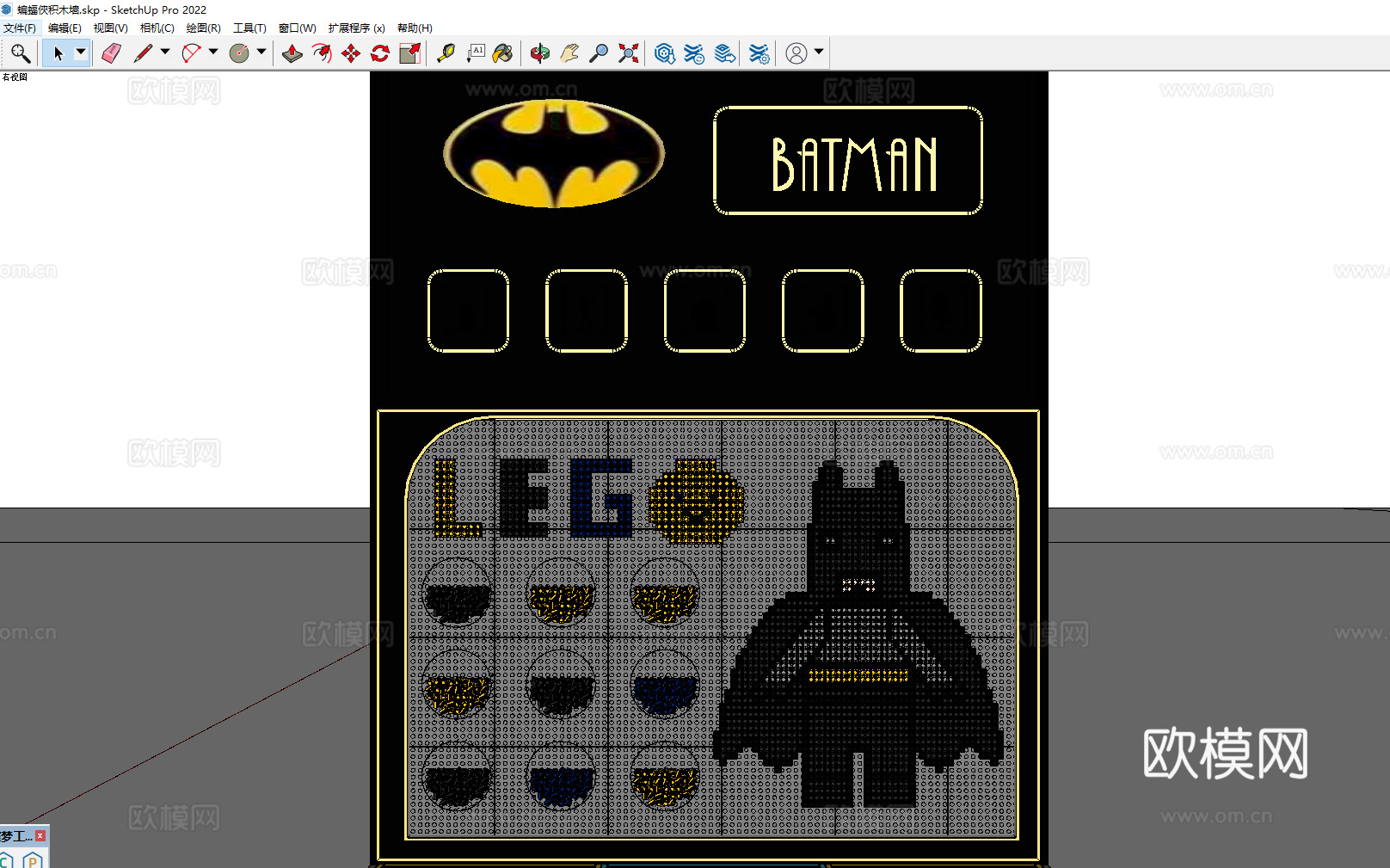
Task: Choose the Move tool
Action: (x=351, y=53)
